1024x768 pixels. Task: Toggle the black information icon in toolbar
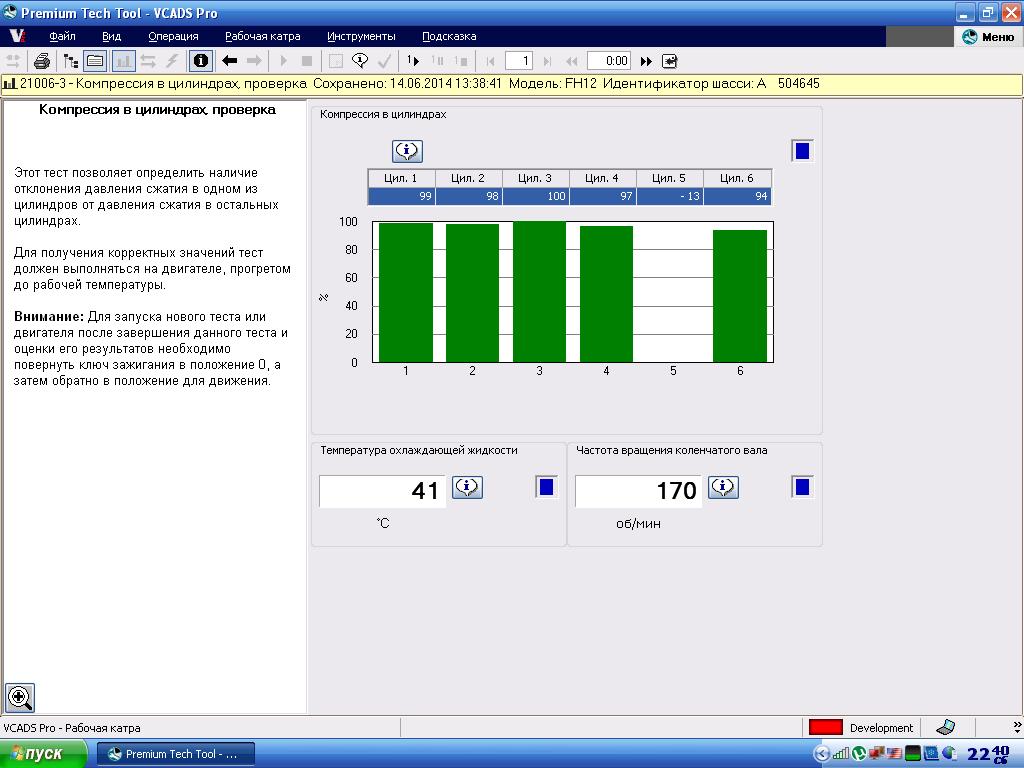click(201, 61)
